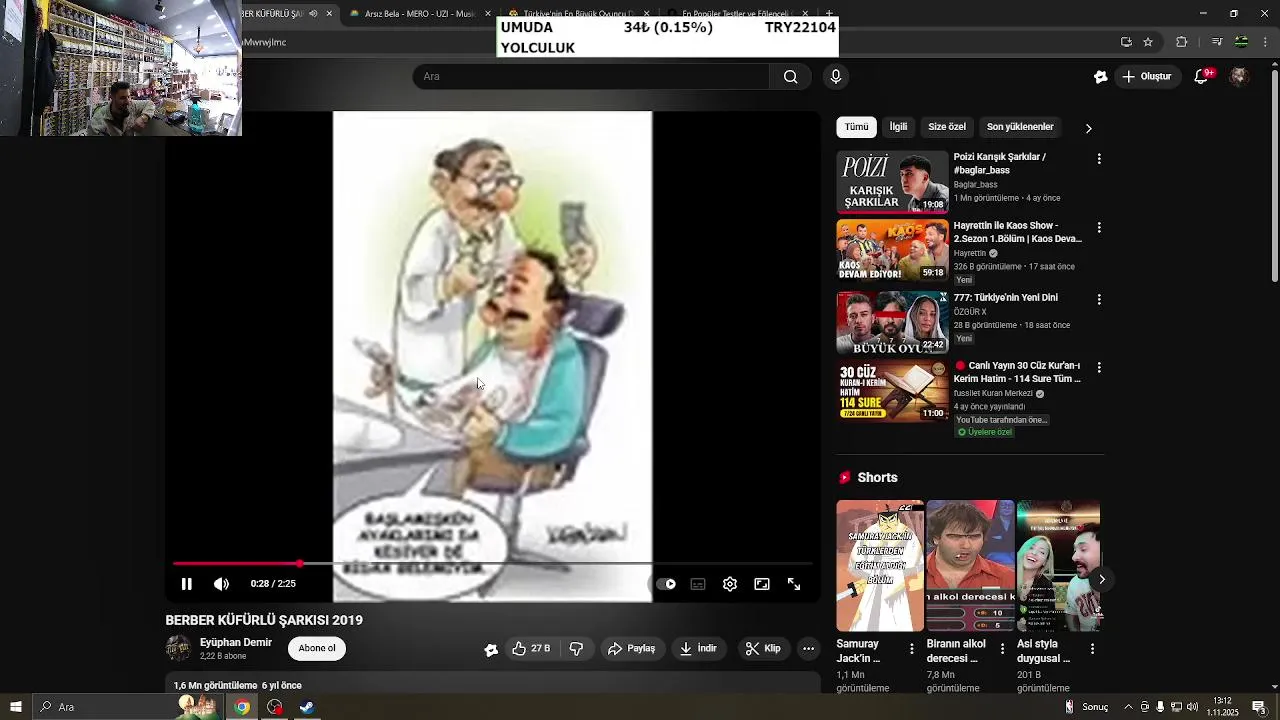Toggle subtitles/captions button in player
This screenshot has height=720, width=1280.
698,584
